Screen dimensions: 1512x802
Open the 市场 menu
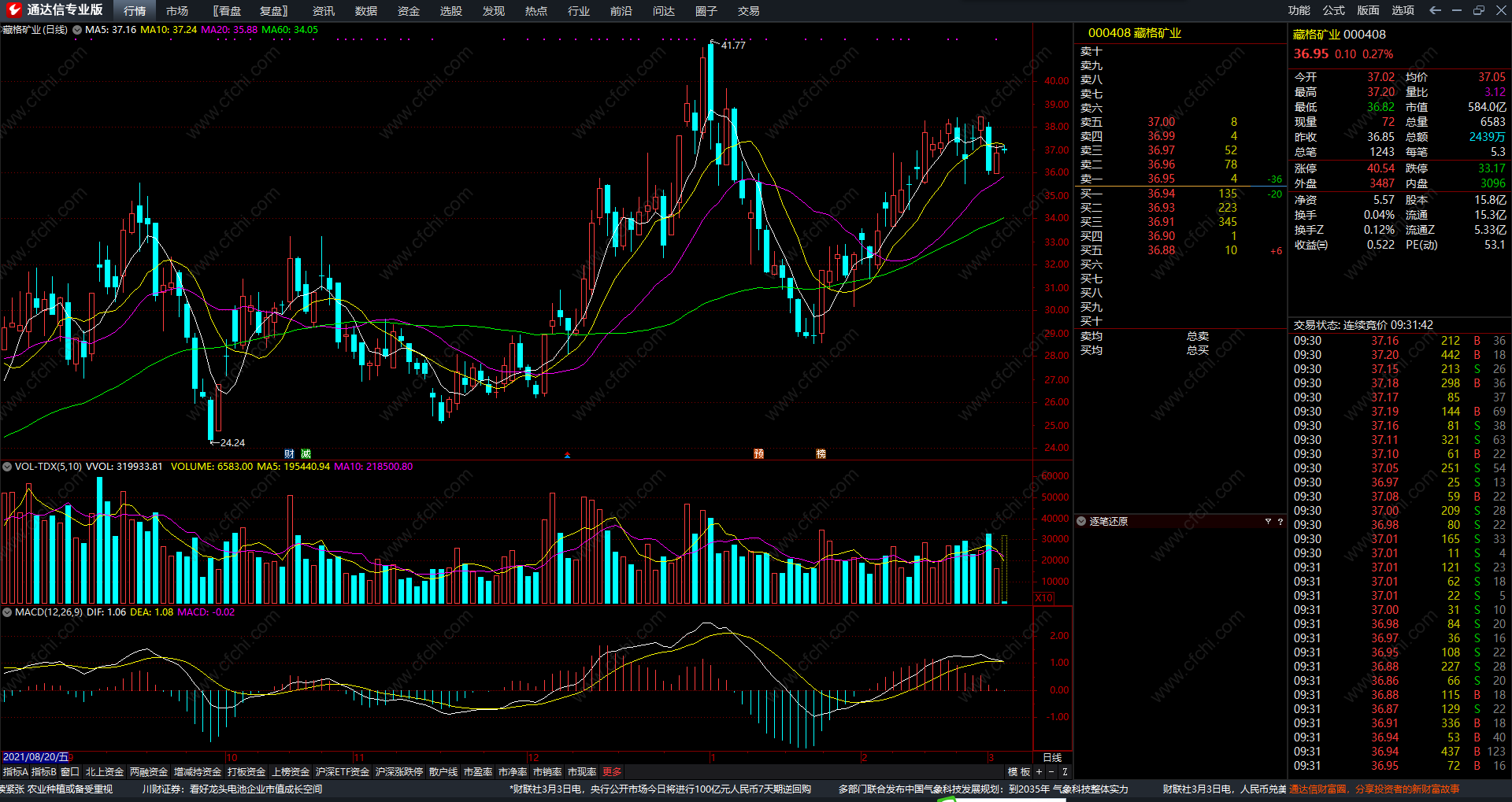point(177,11)
